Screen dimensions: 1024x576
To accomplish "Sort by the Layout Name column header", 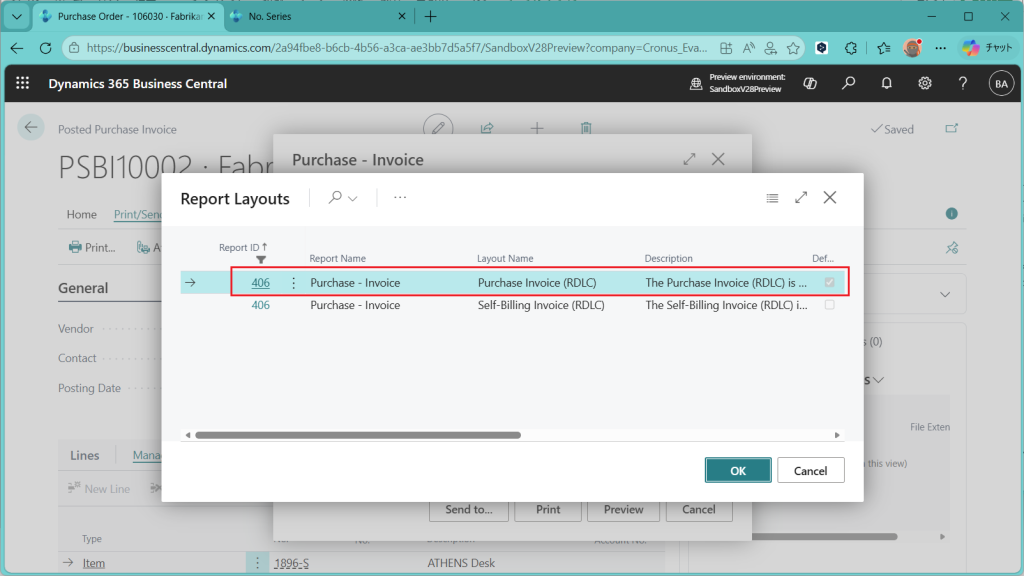I will (x=505, y=259).
